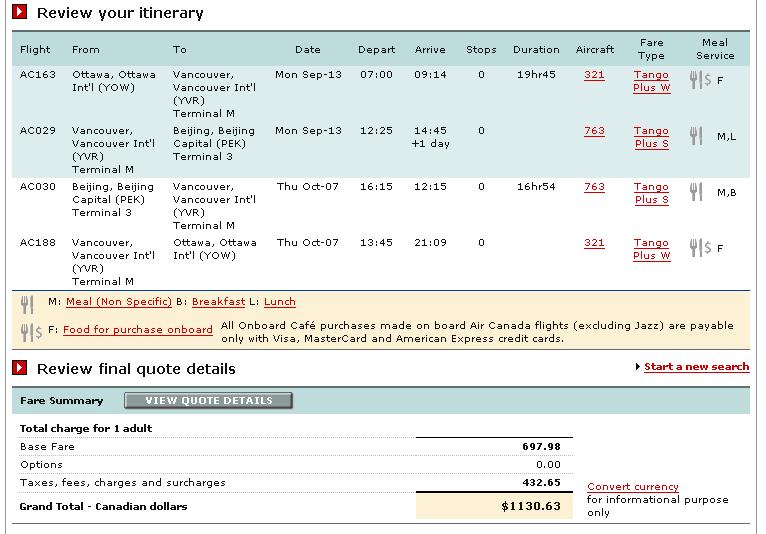This screenshot has width=766, height=534.
Task: Click the red arrow icon beside Review your itinerary
Action: 20,12
